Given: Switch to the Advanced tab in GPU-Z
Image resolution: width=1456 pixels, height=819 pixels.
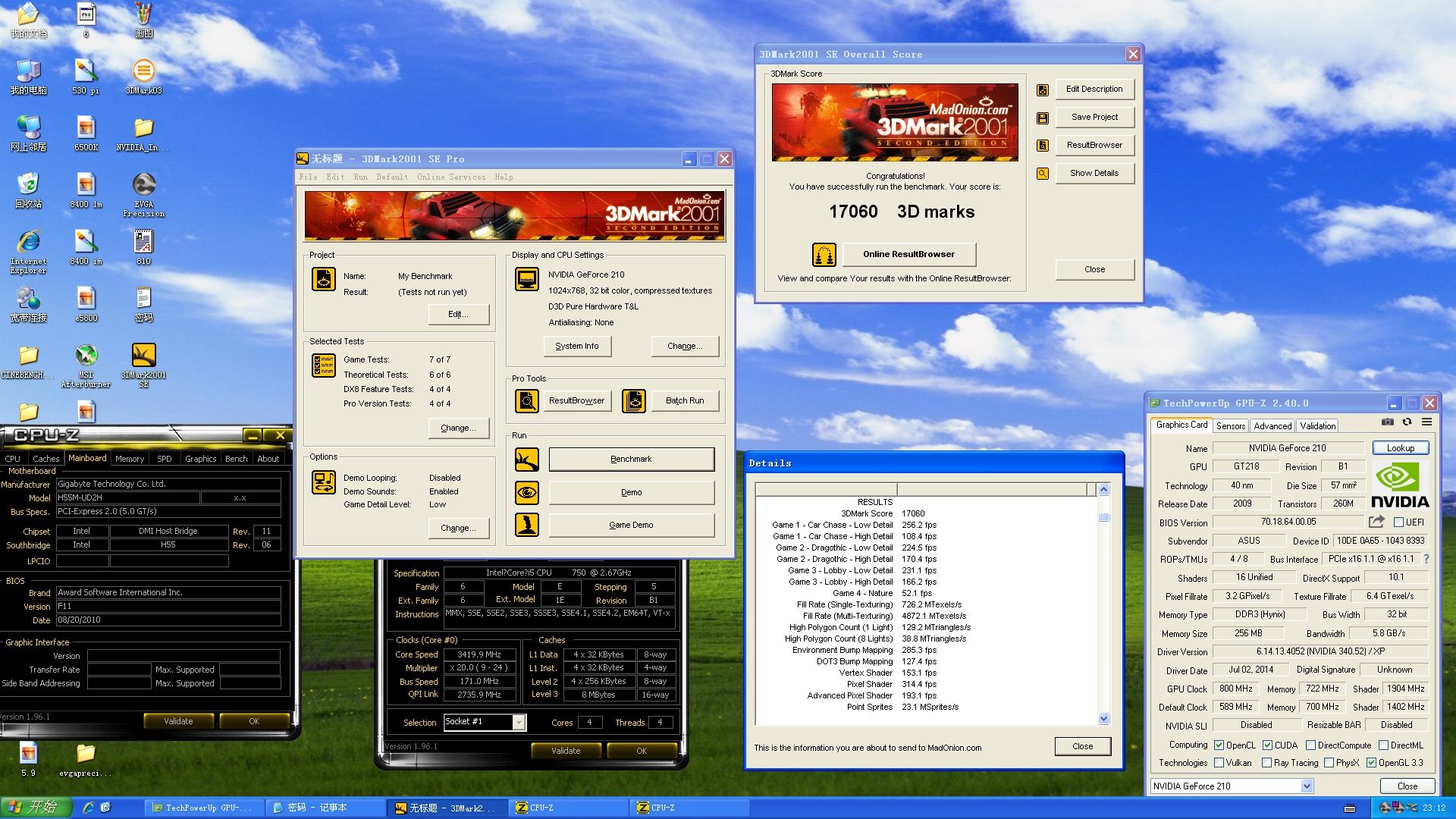Looking at the screenshot, I should (x=1272, y=426).
